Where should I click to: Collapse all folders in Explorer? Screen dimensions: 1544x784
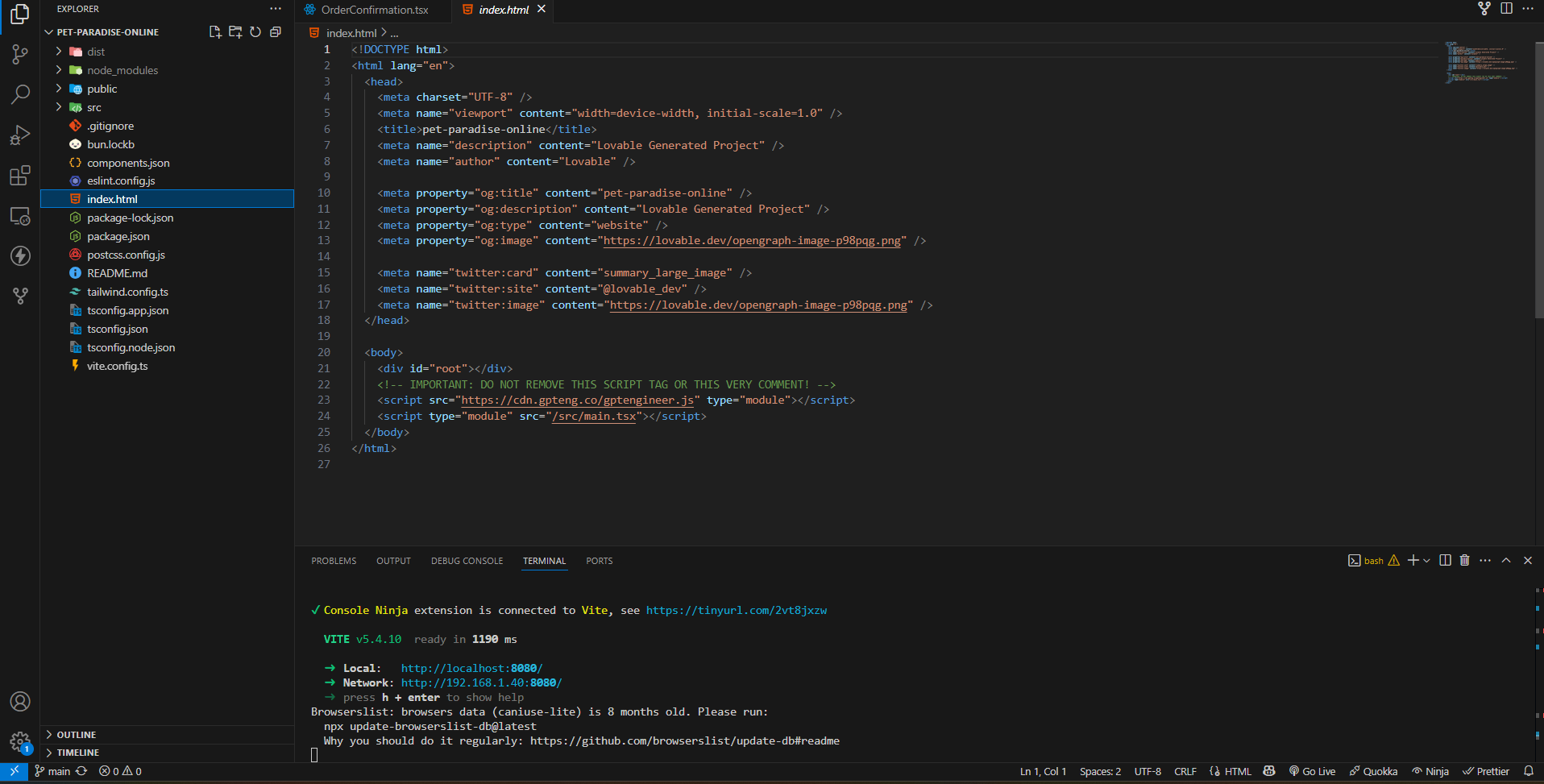(276, 32)
